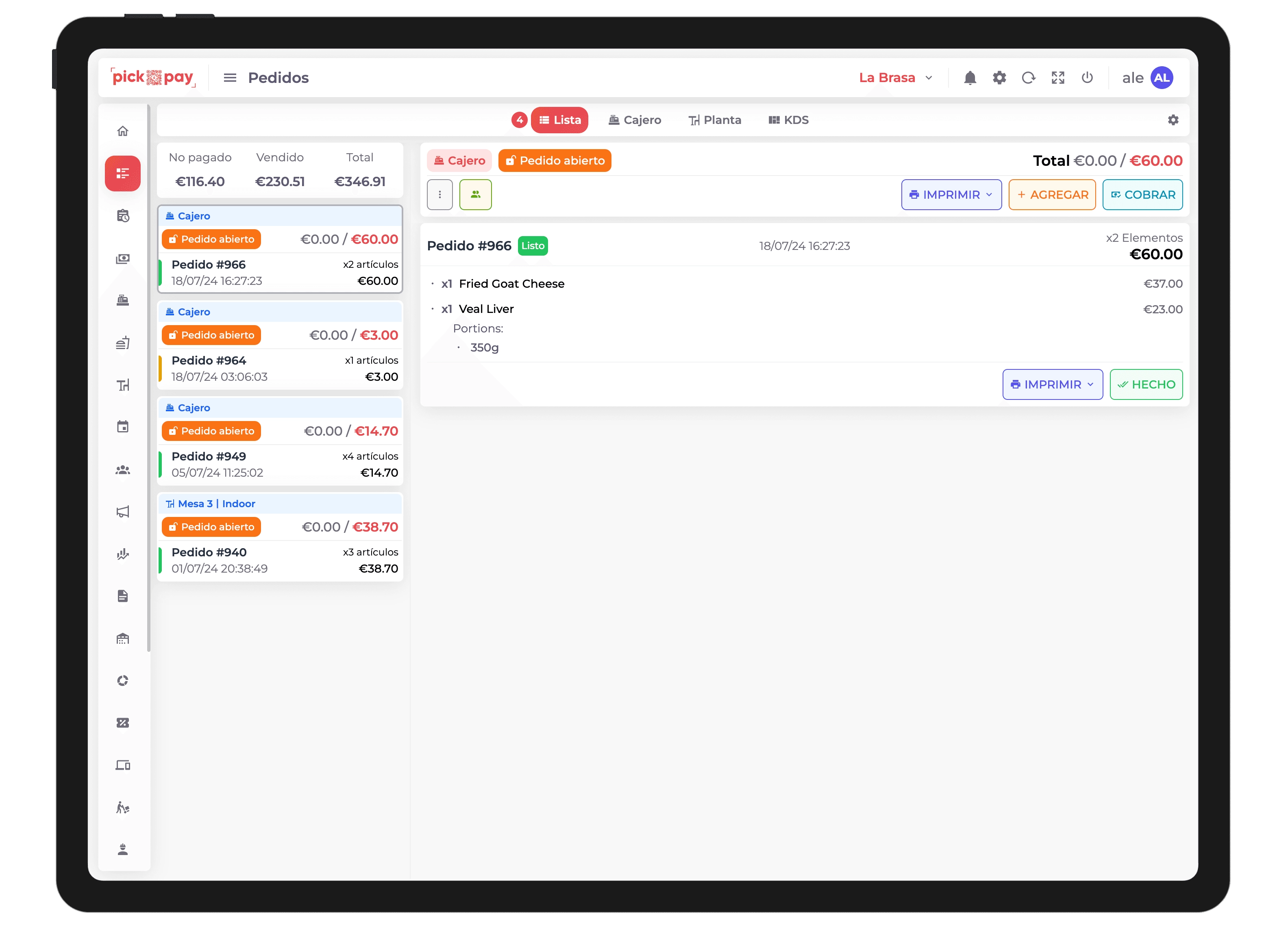This screenshot has width=1288, height=929.
Task: Open the header settings gear
Action: [999, 78]
